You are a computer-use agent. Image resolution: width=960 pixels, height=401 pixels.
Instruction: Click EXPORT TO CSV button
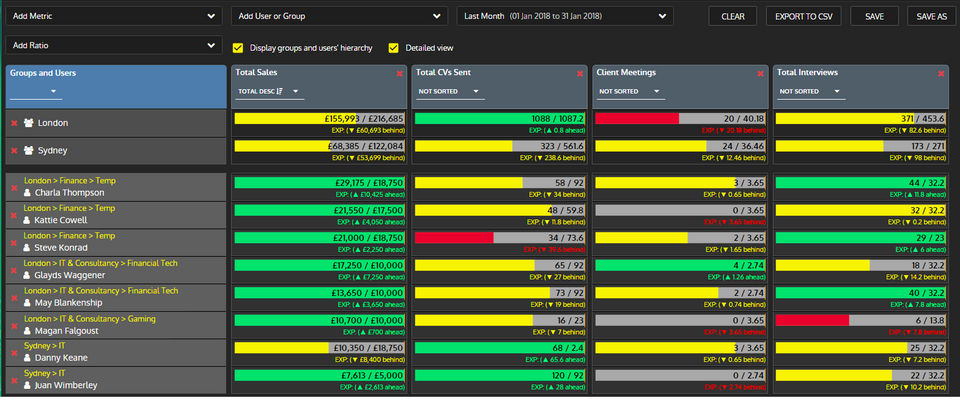pyautogui.click(x=804, y=17)
